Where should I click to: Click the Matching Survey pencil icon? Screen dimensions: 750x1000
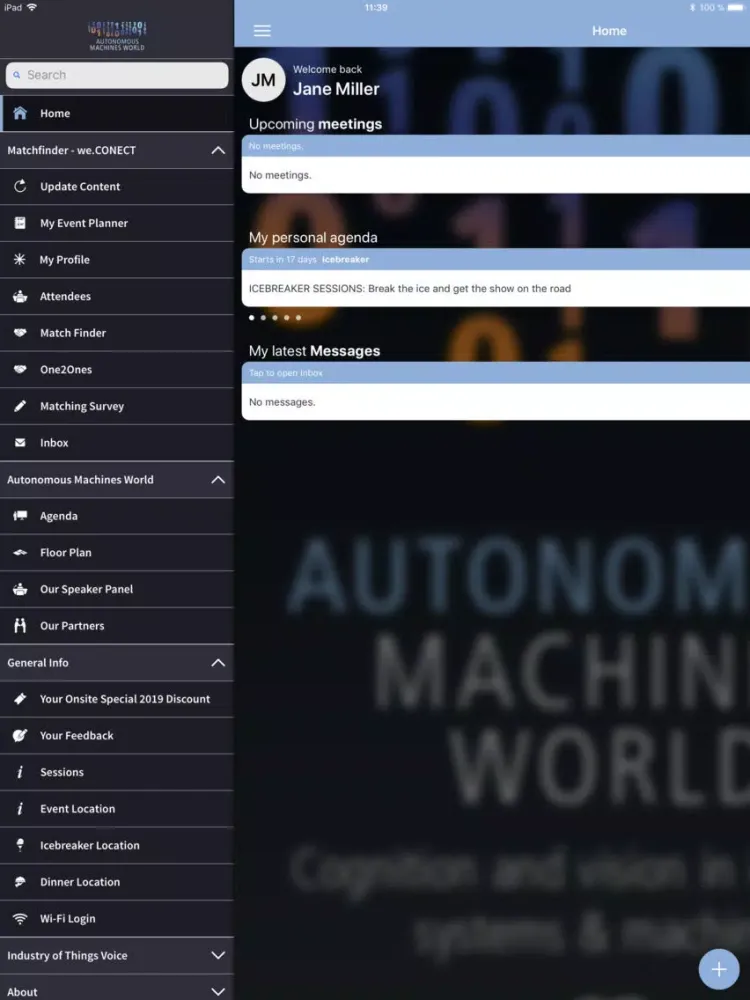tap(20, 406)
